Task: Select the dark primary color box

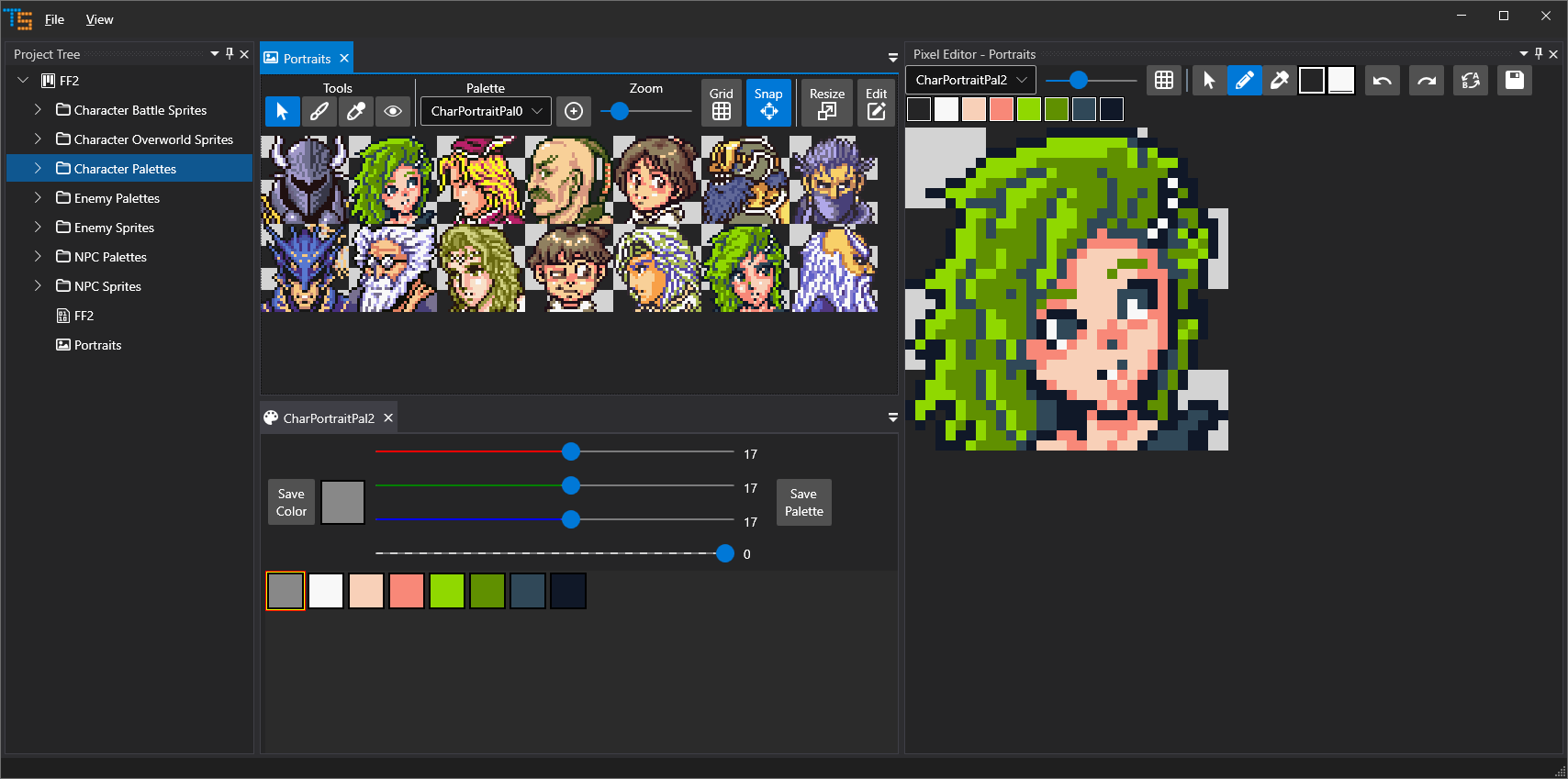Action: tap(1312, 80)
